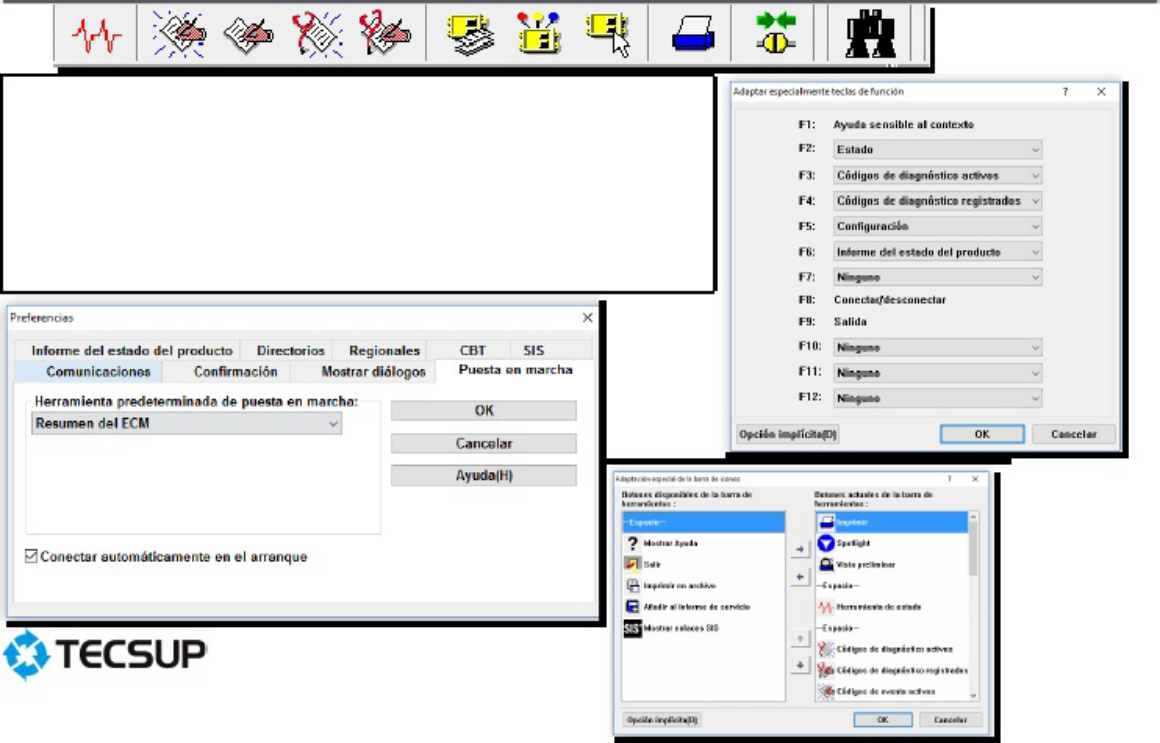Open the F12 Ninguno dropdown
The width and height of the screenshot is (1160, 743).
[937, 398]
